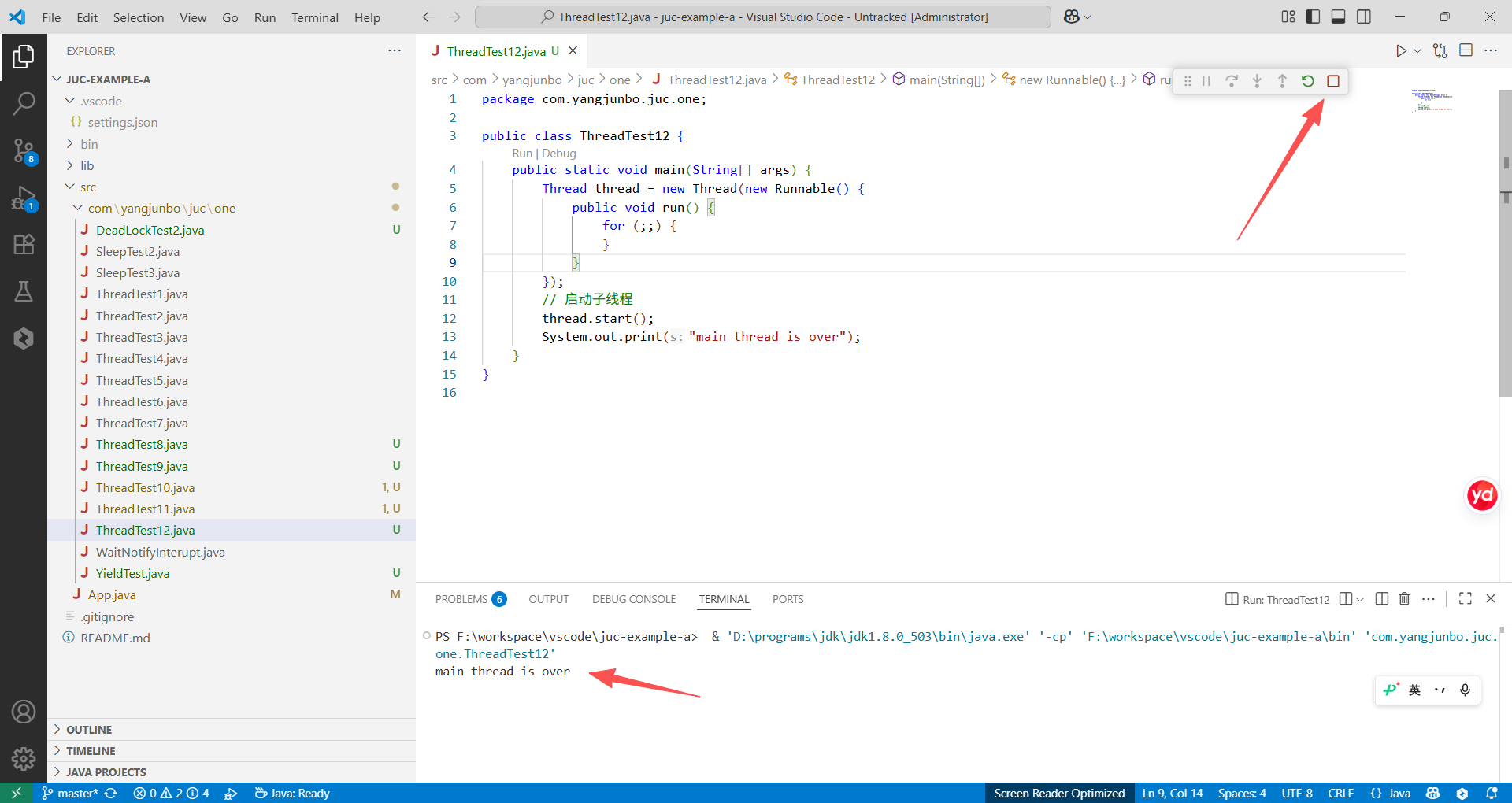Click the title bar search field
Screen dimensions: 1512x803
pos(763,17)
